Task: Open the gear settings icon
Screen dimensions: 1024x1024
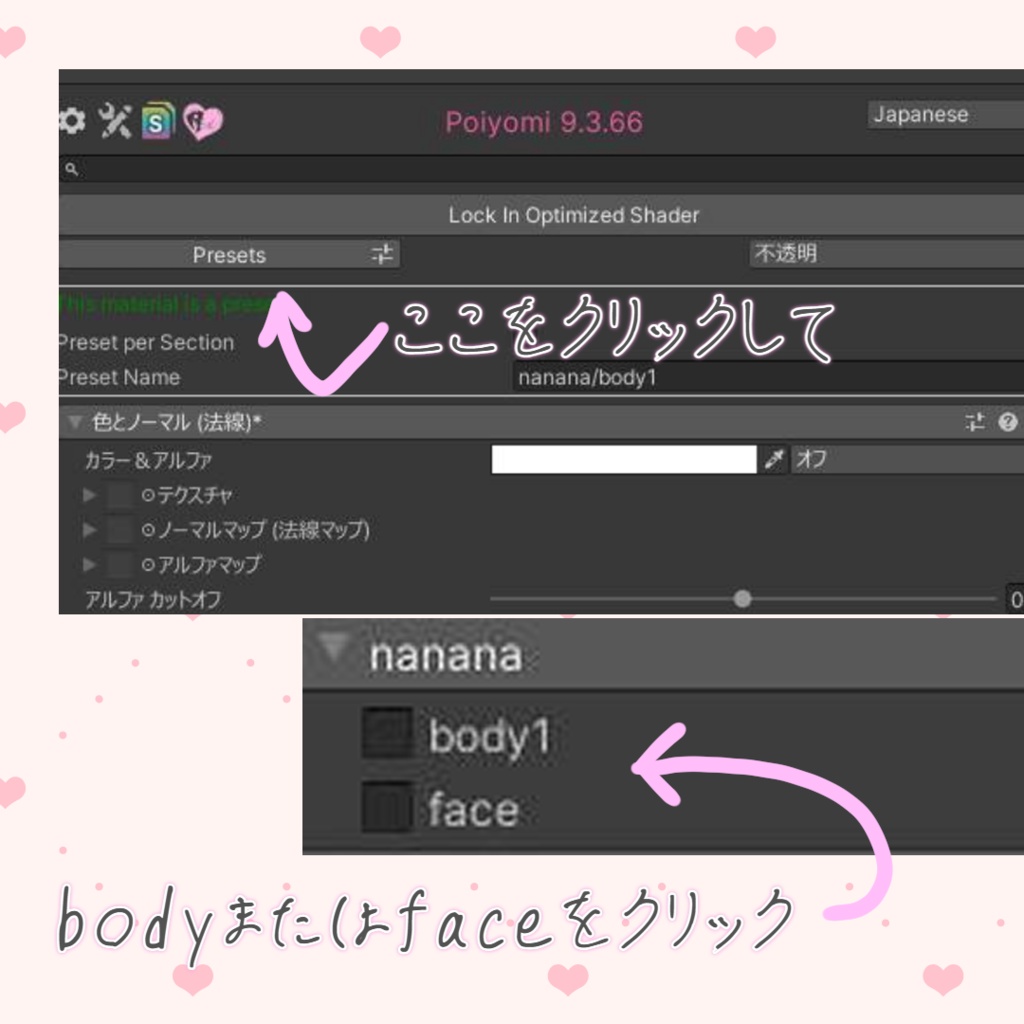Action: (x=71, y=121)
